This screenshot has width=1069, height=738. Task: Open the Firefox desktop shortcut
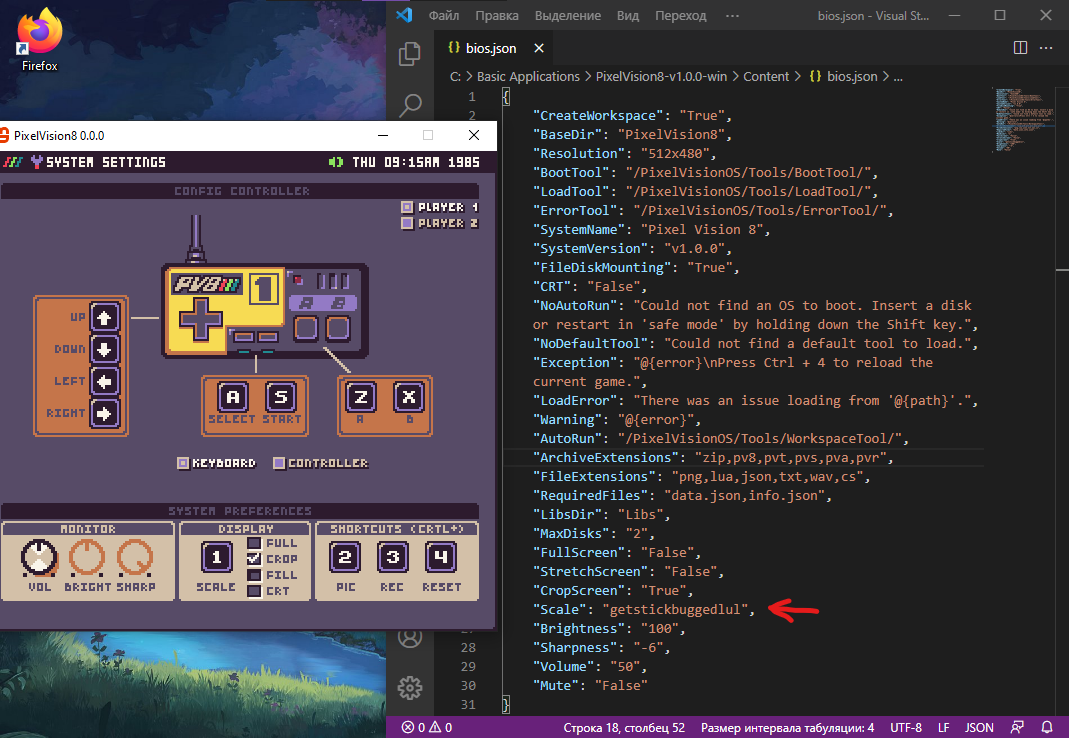coord(40,40)
